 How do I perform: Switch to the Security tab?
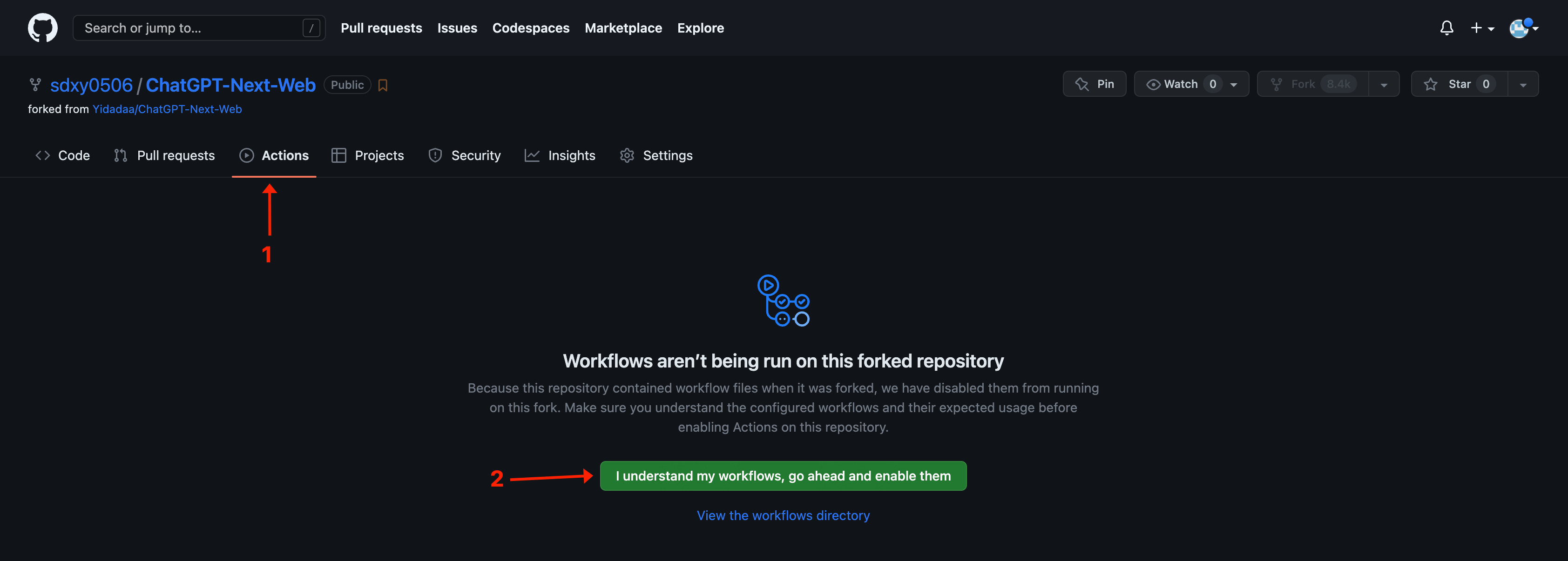tap(465, 156)
